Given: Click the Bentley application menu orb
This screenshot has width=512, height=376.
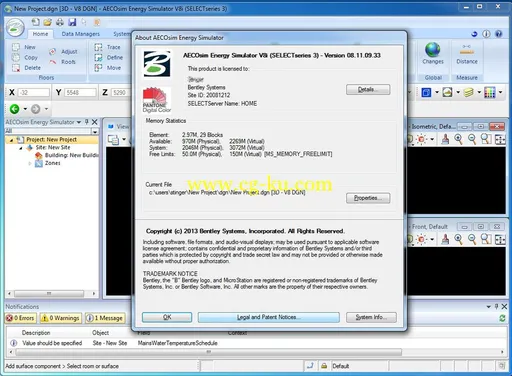Looking at the screenshot, I should click(x=15, y=28).
